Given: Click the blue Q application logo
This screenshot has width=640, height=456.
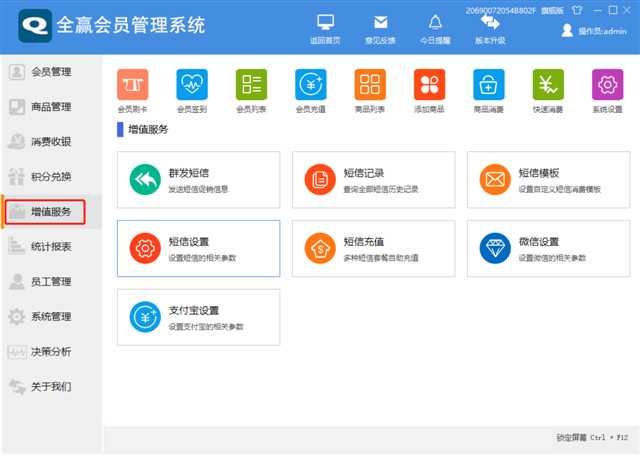Looking at the screenshot, I should coord(35,26).
